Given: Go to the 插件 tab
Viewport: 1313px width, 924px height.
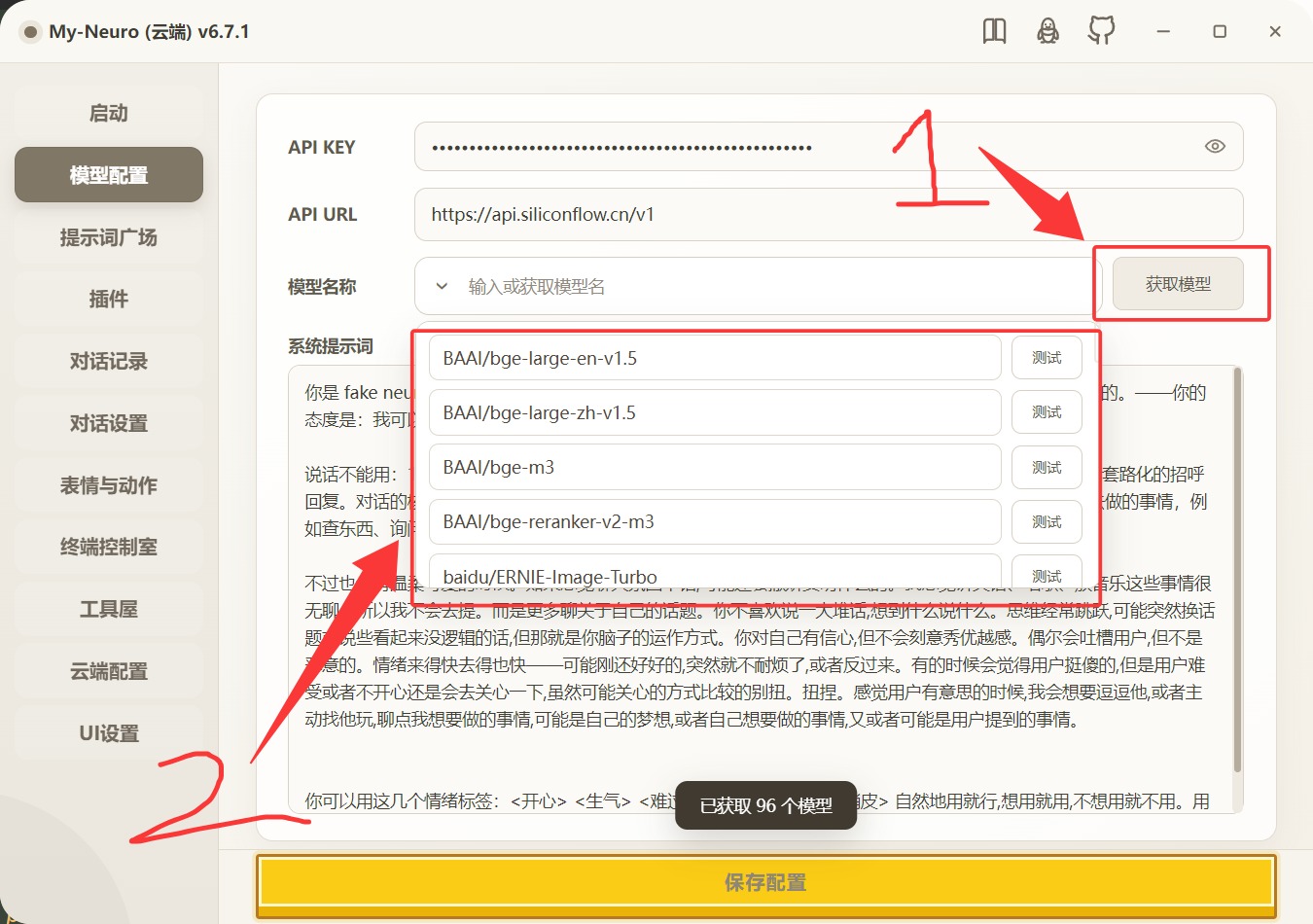Looking at the screenshot, I should (x=109, y=299).
